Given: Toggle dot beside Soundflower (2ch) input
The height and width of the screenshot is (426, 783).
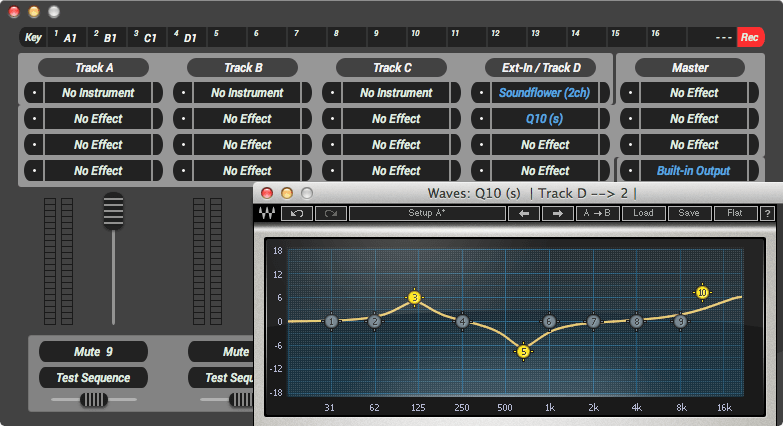Looking at the screenshot, I should coord(482,93).
